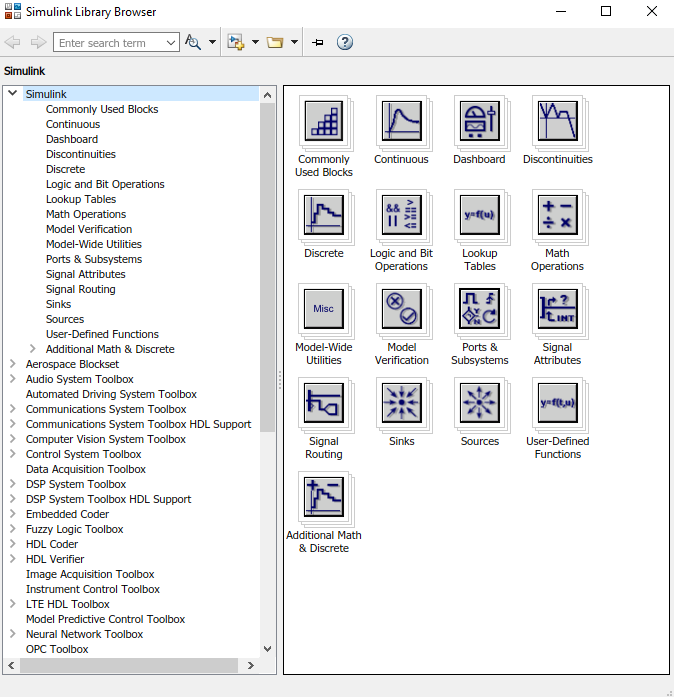Open the Discrete library icon

coord(324,215)
